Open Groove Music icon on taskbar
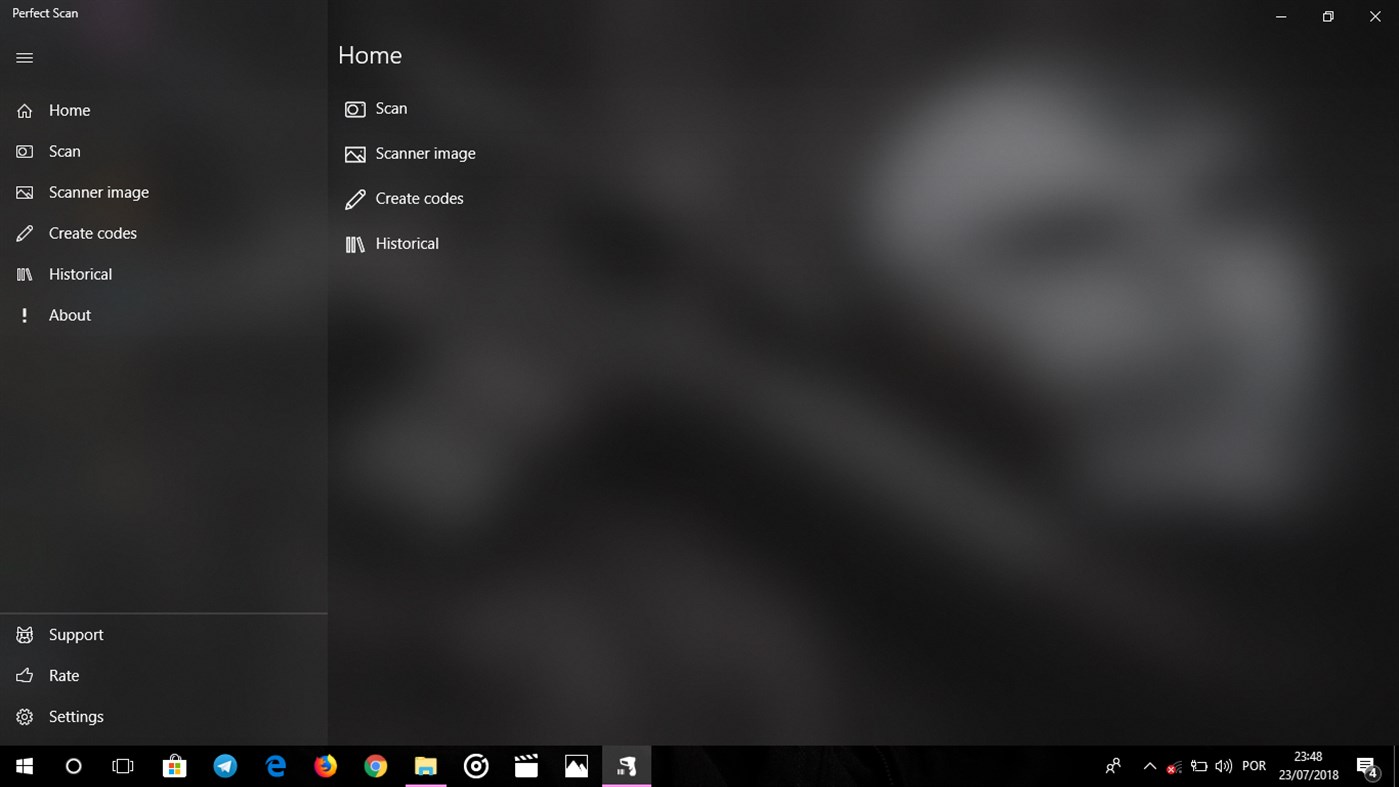 [x=476, y=766]
